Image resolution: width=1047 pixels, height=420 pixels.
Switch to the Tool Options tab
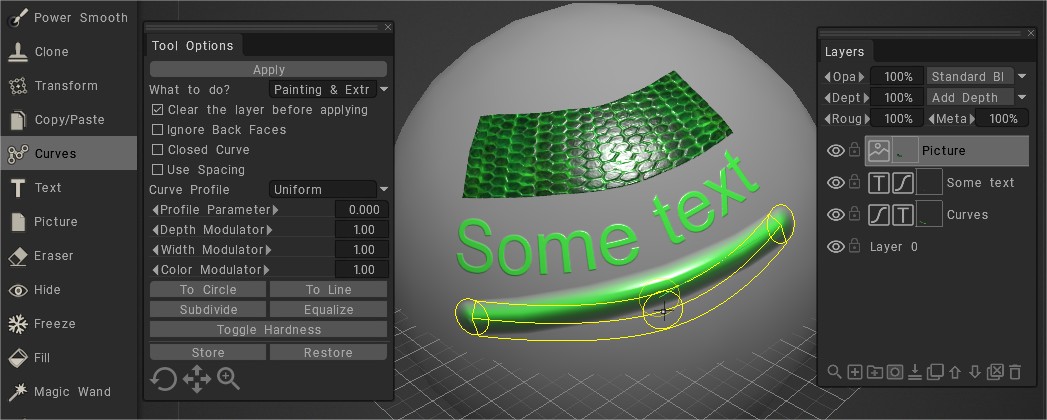point(193,45)
